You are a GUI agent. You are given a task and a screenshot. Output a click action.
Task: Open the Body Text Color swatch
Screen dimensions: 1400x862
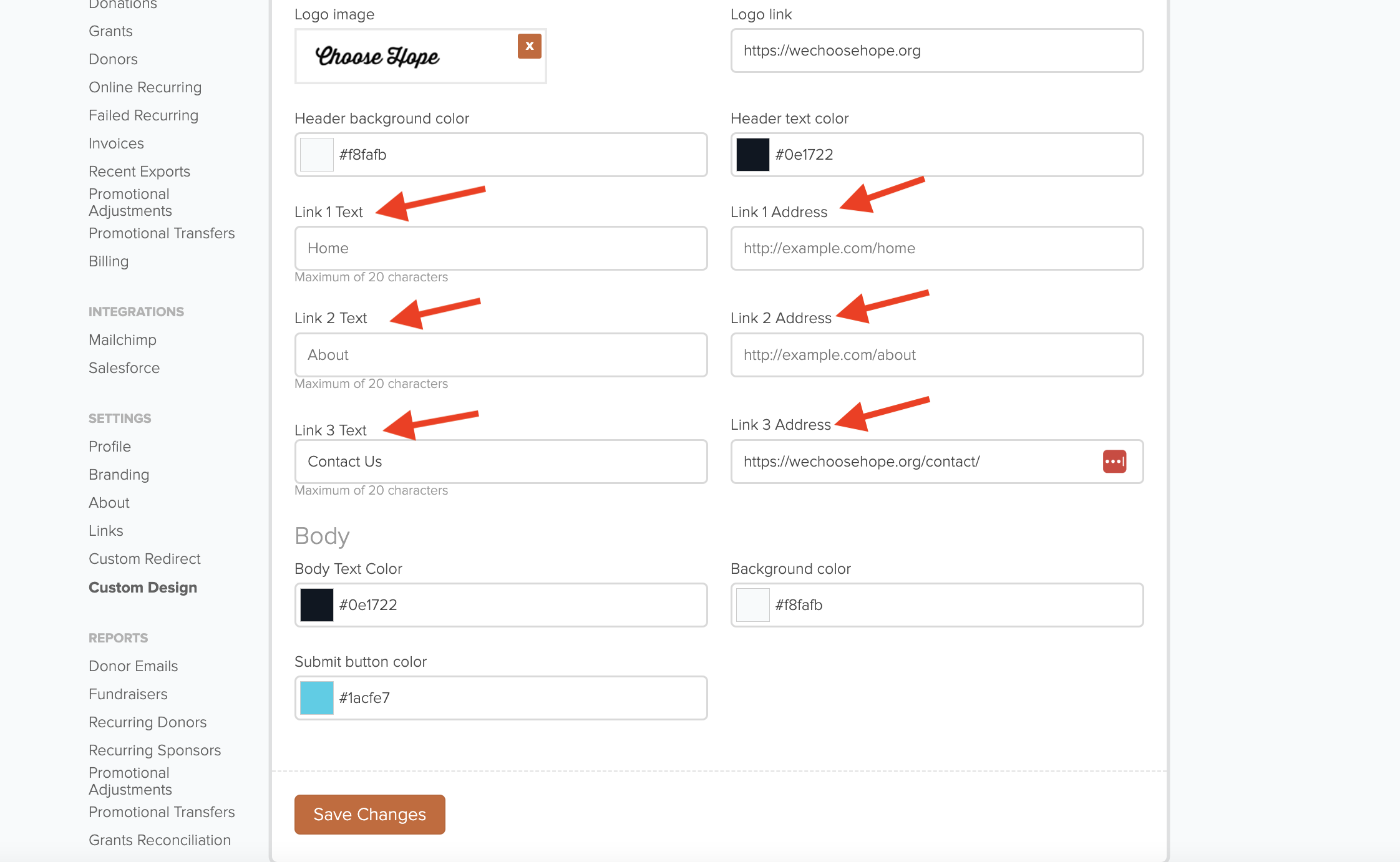click(316, 605)
